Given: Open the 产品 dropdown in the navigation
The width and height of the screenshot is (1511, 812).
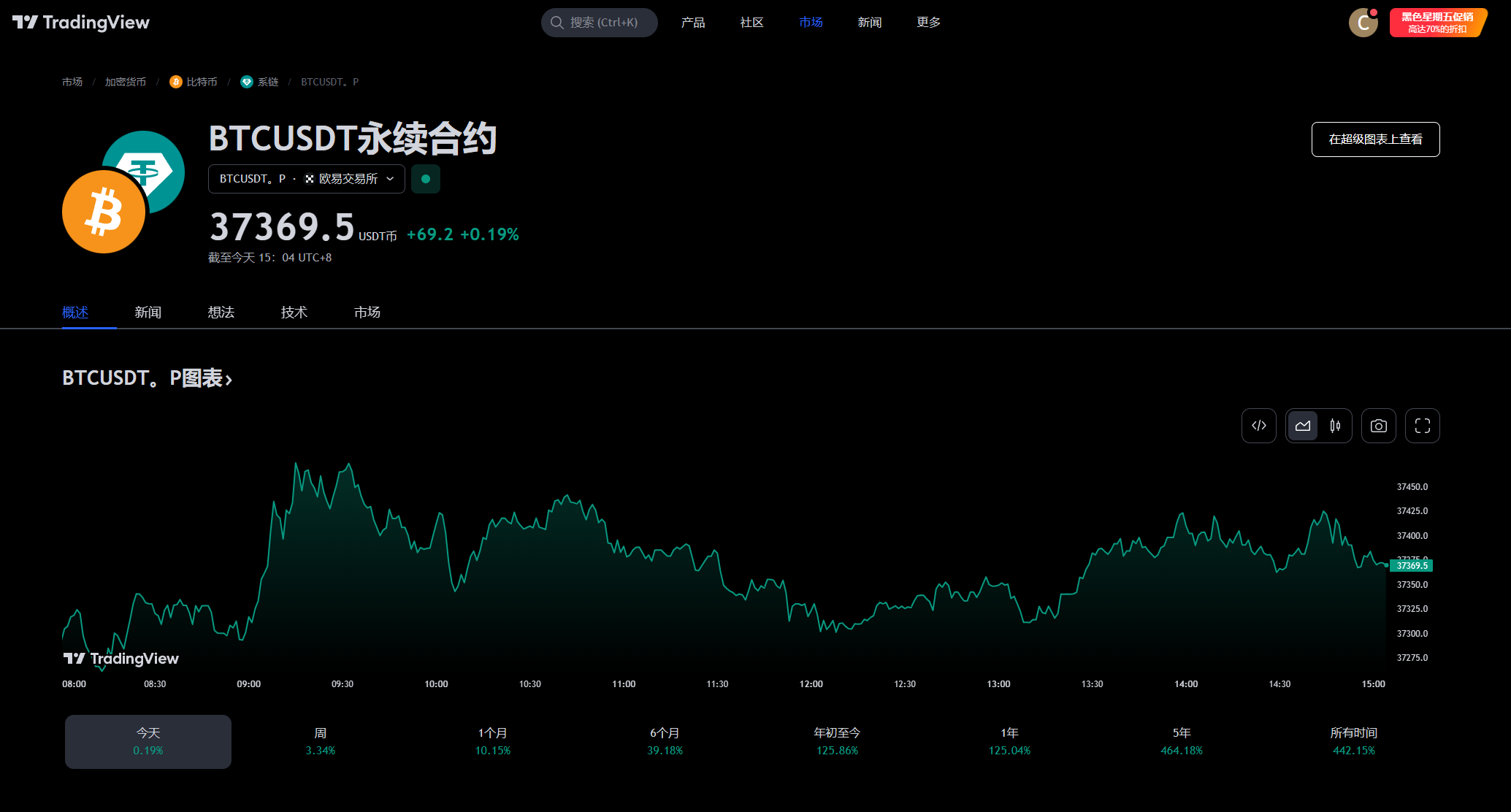Looking at the screenshot, I should pyautogui.click(x=692, y=22).
